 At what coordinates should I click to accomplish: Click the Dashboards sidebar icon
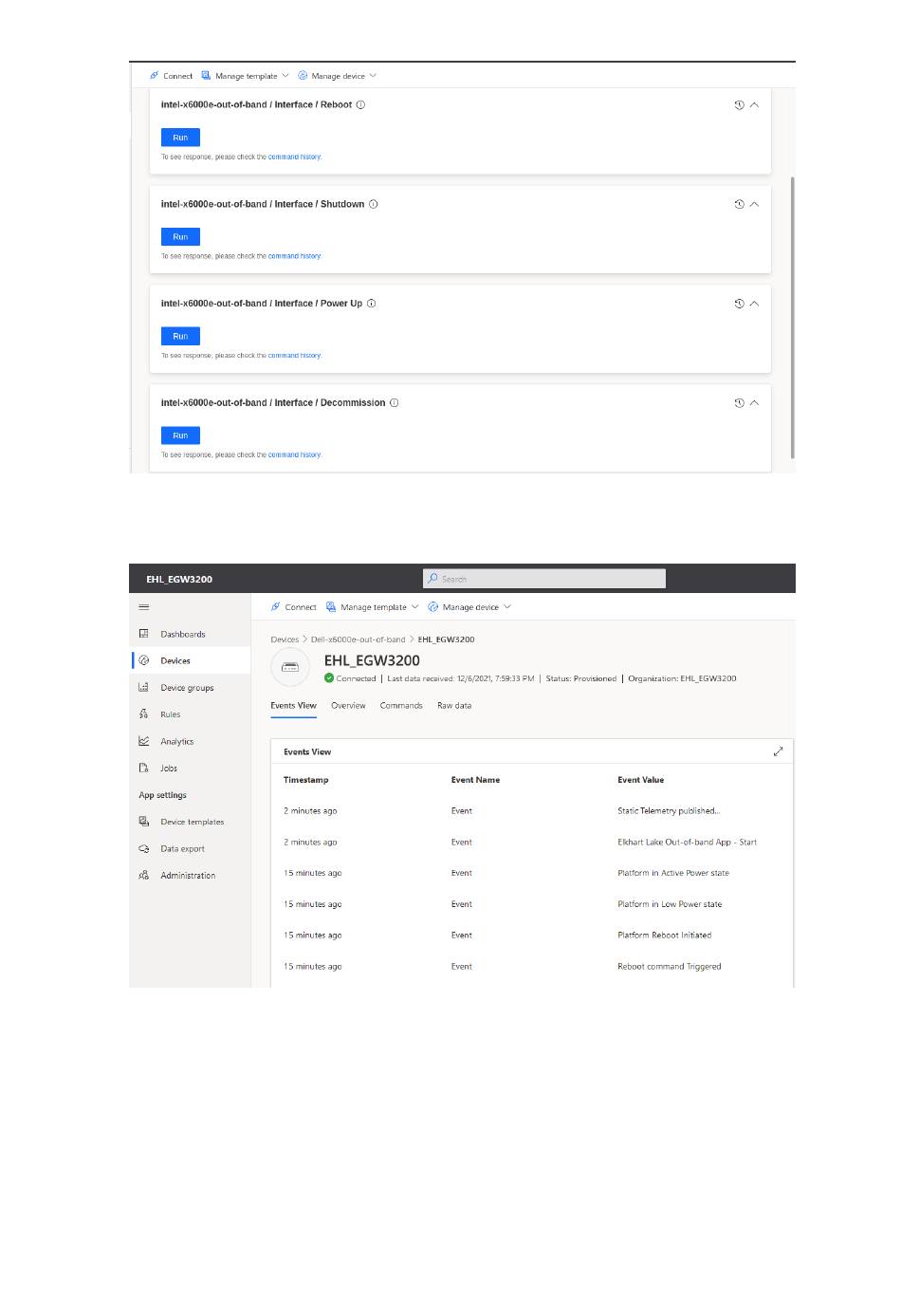144,634
